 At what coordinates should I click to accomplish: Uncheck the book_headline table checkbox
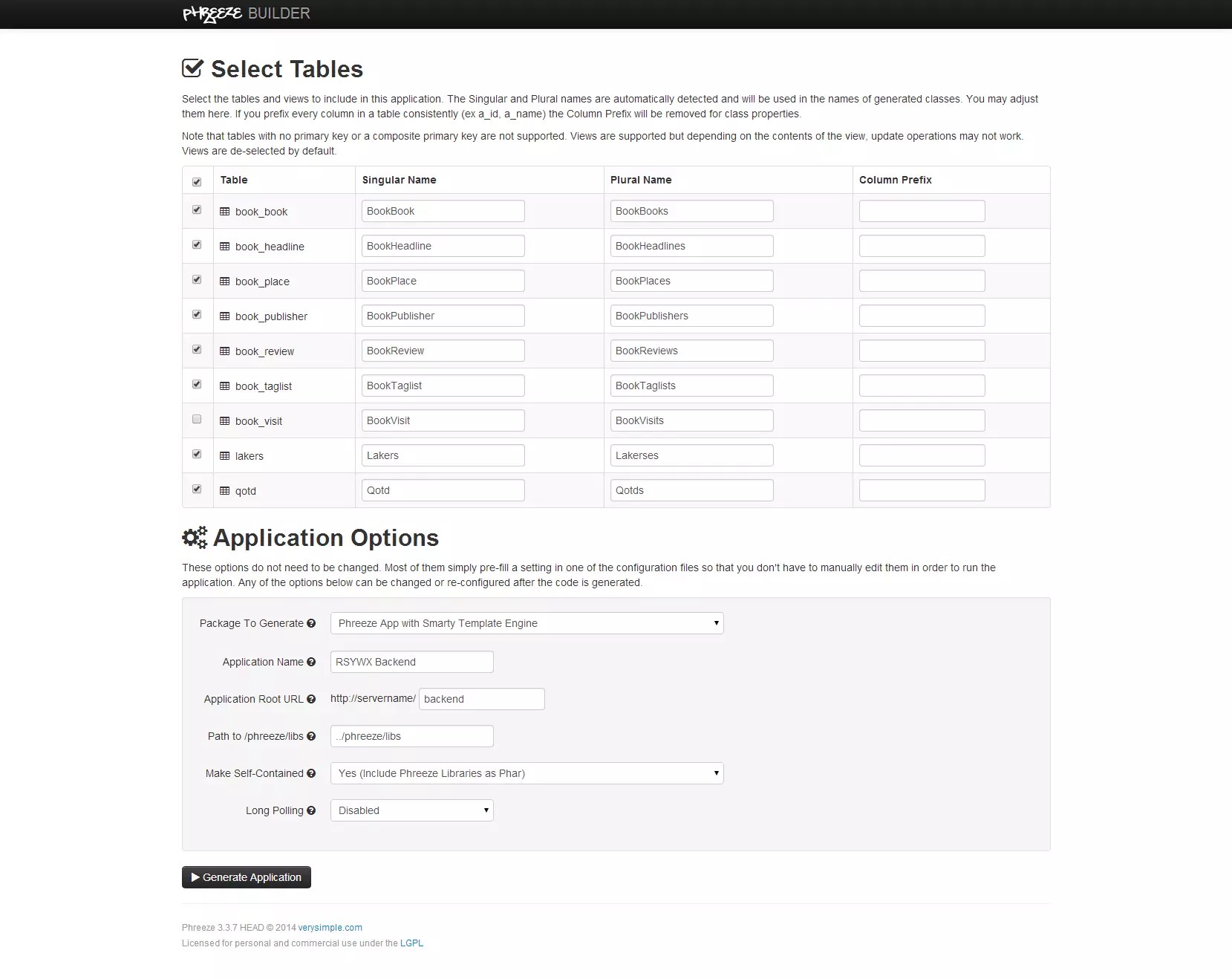pyautogui.click(x=197, y=244)
